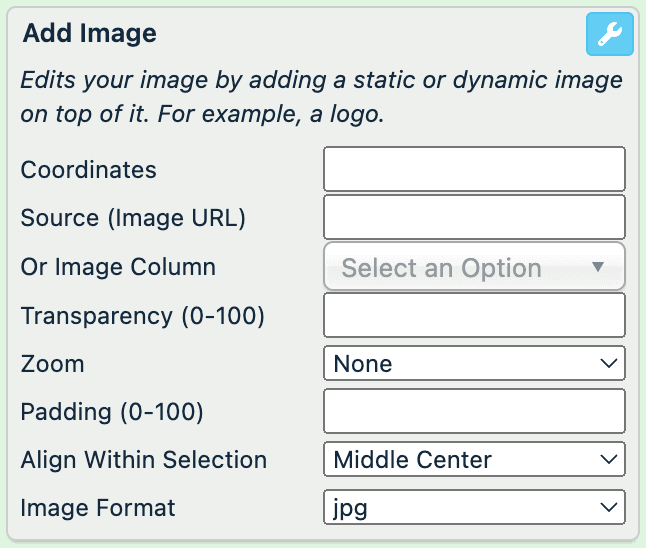This screenshot has height=548, width=646.
Task: Open the Align Within Selection dropdown
Action: [474, 460]
